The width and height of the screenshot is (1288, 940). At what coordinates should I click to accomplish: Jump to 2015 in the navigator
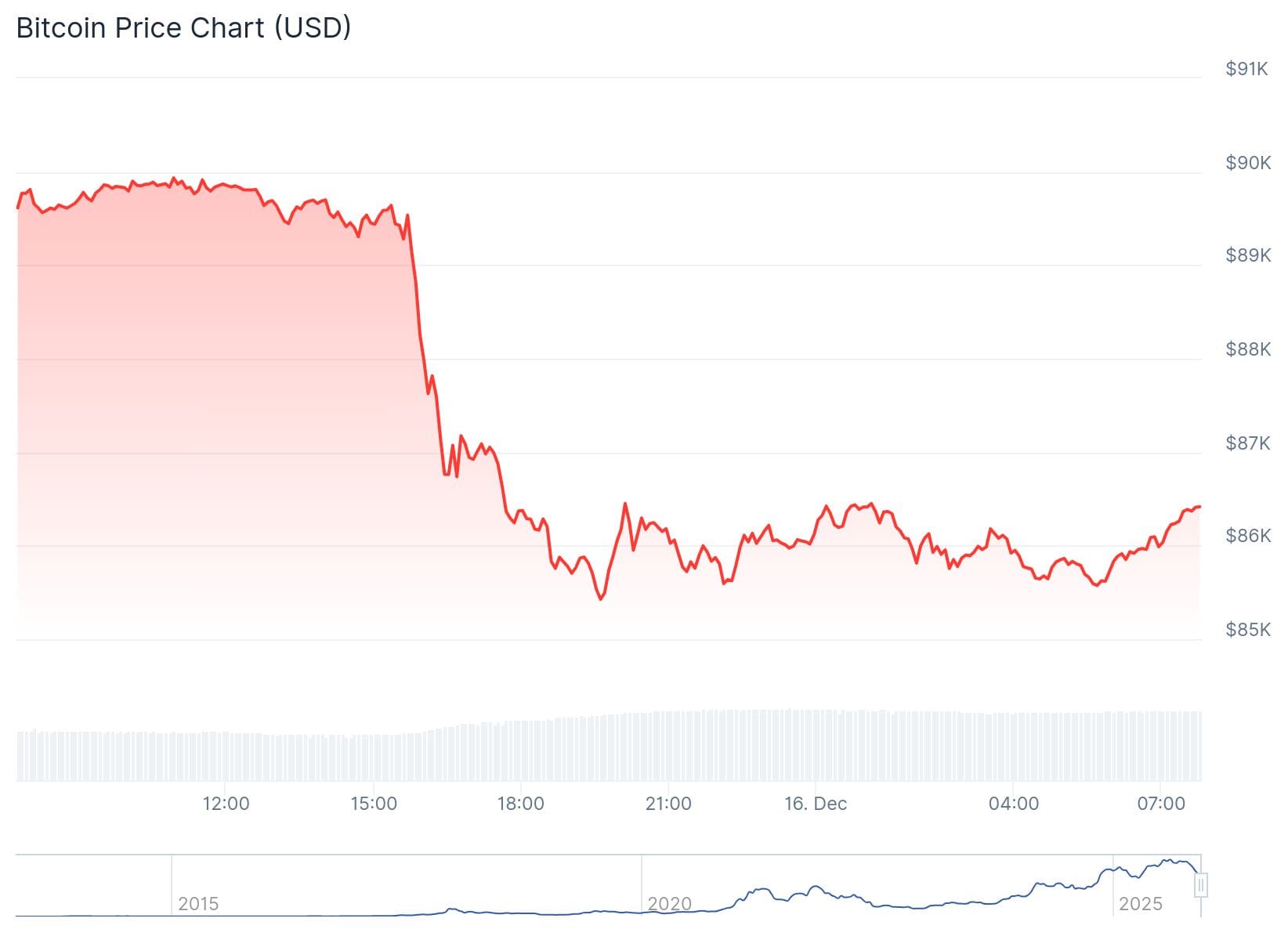[x=198, y=904]
